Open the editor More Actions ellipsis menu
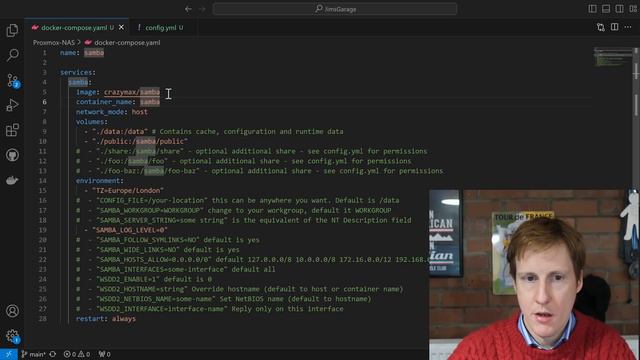This screenshot has height=360, width=640. pyautogui.click(x=628, y=27)
